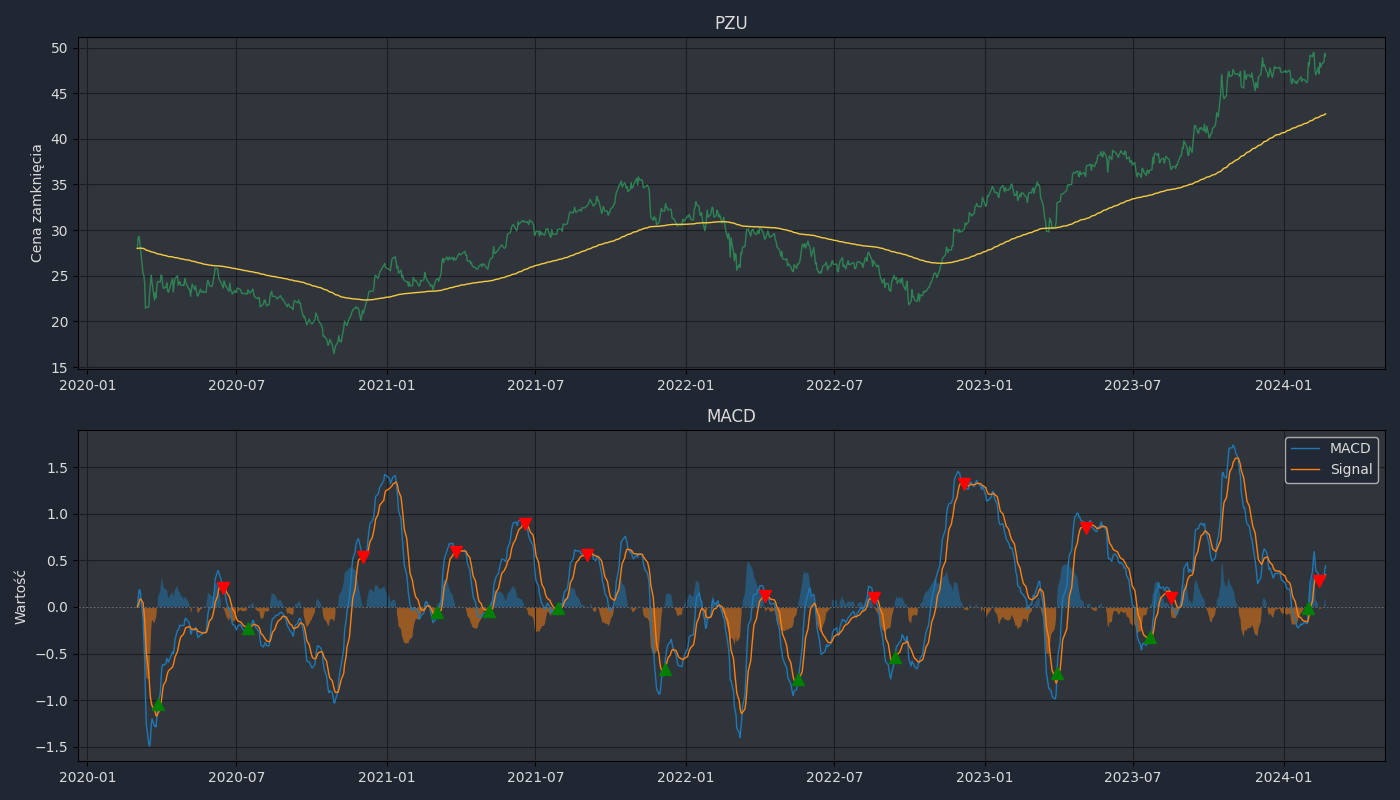Select the 'Wartość' y-axis label
The width and height of the screenshot is (1400, 800).
21,596
